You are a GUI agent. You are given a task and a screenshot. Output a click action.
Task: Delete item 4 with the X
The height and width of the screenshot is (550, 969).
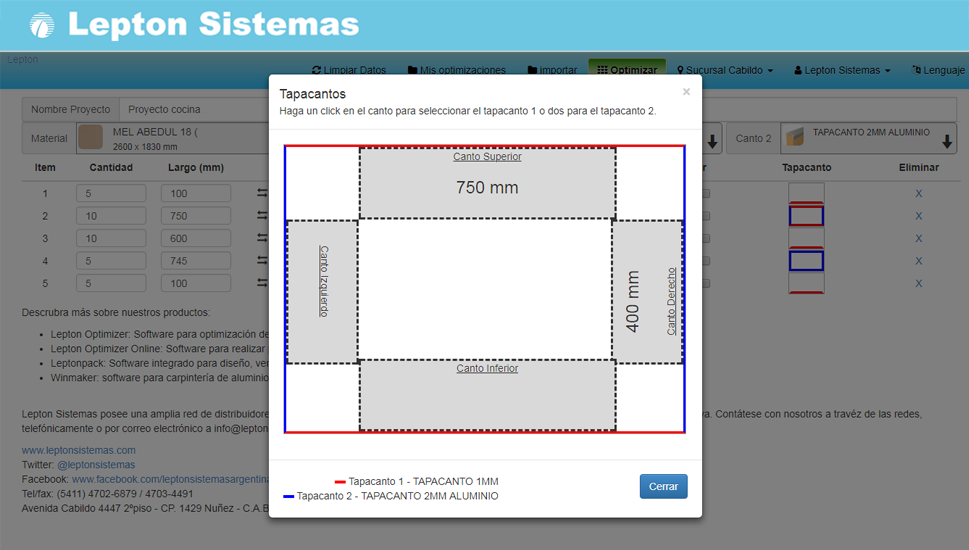click(918, 261)
